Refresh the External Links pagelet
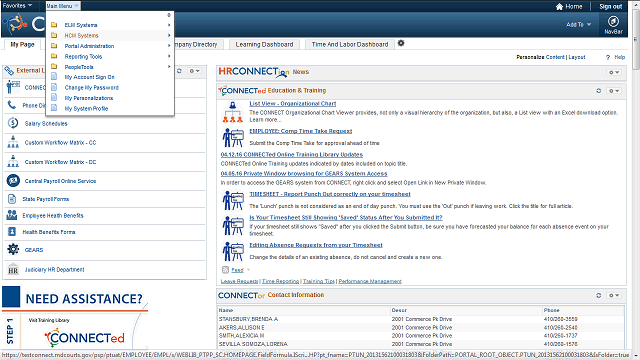The width and height of the screenshot is (640, 360). pos(179,71)
